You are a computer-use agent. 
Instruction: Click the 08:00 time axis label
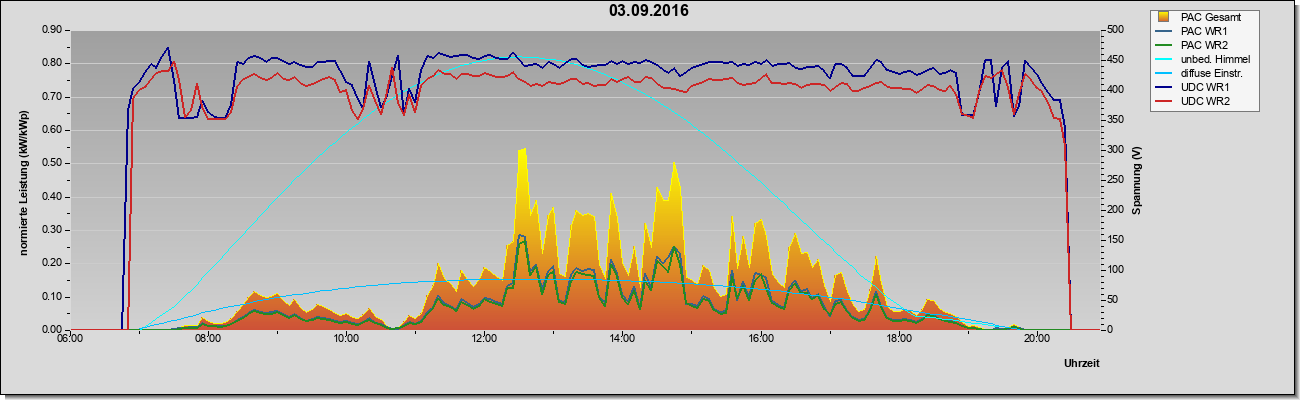click(x=208, y=338)
